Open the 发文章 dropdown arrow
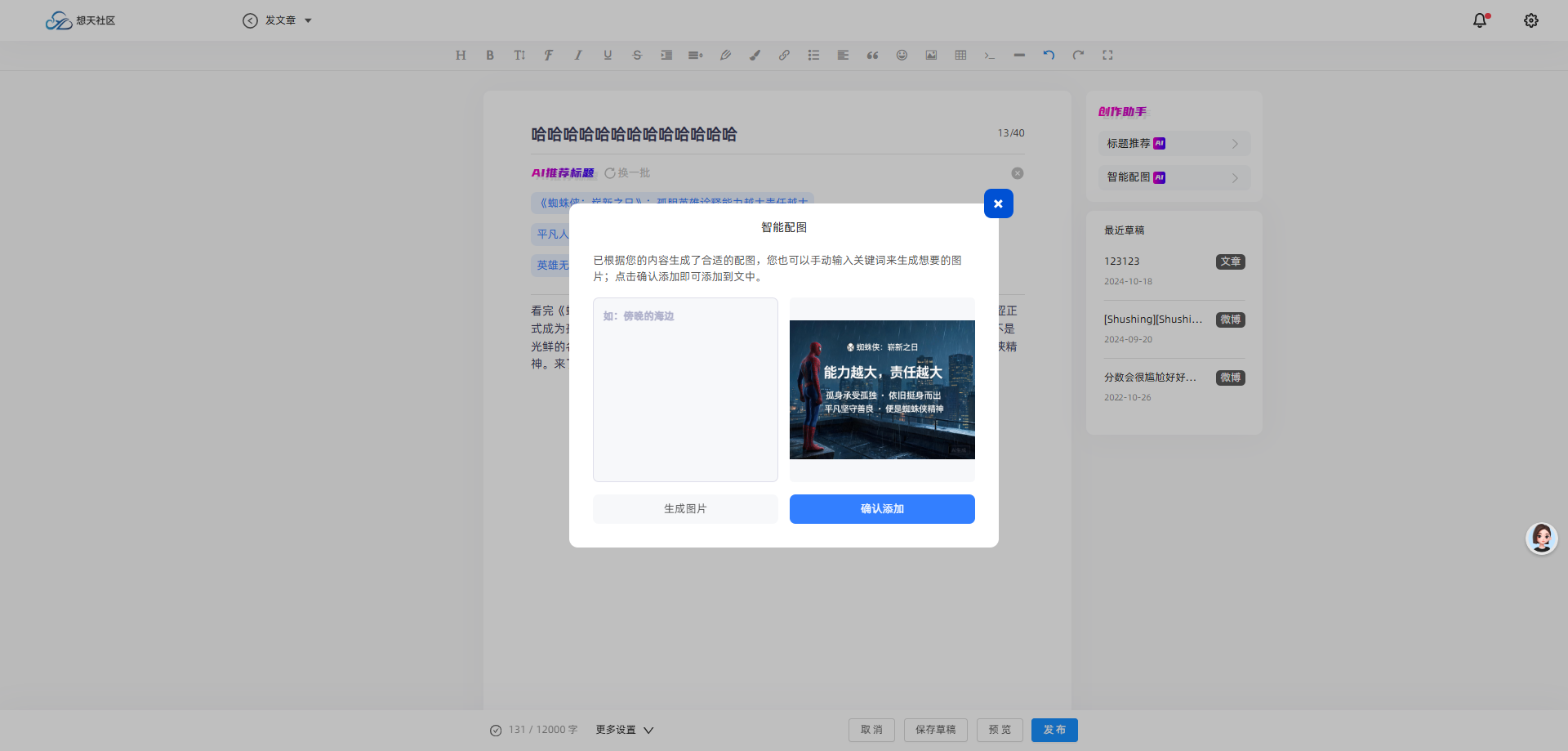This screenshot has height=751, width=1568. click(308, 20)
